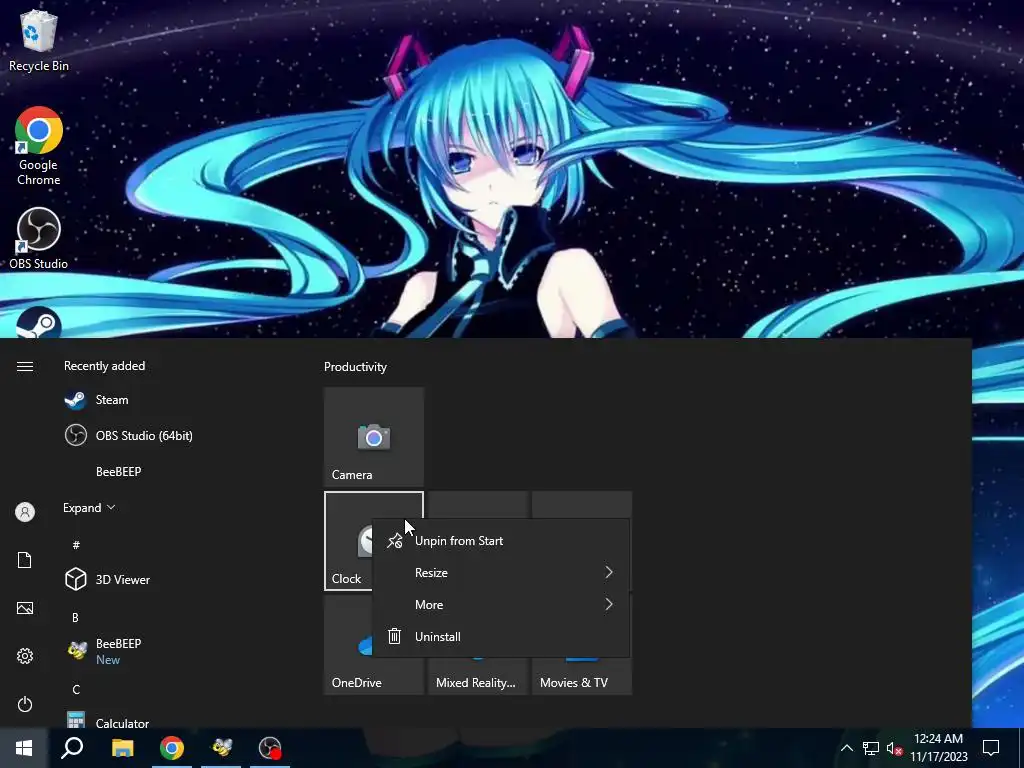Open the Resize submenu
The height and width of the screenshot is (768, 1024).
501,573
